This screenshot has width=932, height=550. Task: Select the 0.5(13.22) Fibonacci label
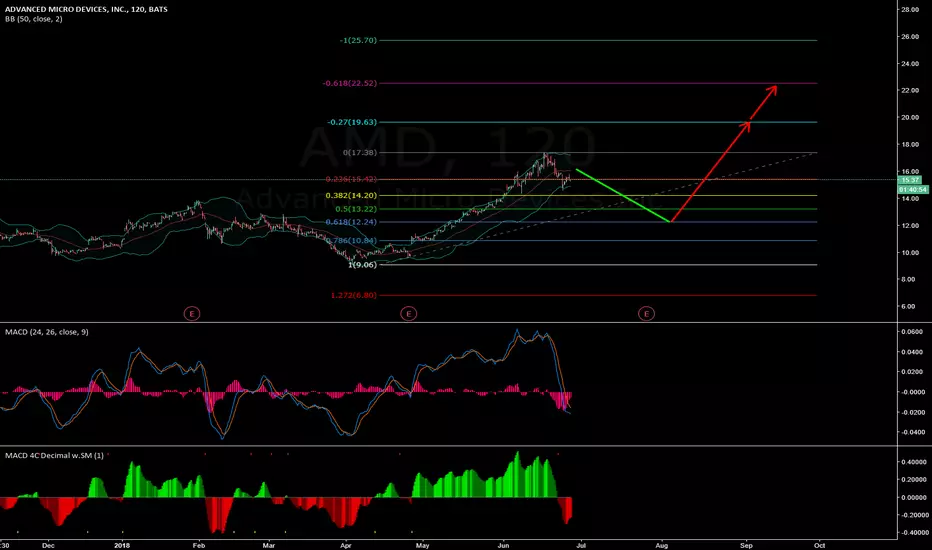click(x=356, y=209)
